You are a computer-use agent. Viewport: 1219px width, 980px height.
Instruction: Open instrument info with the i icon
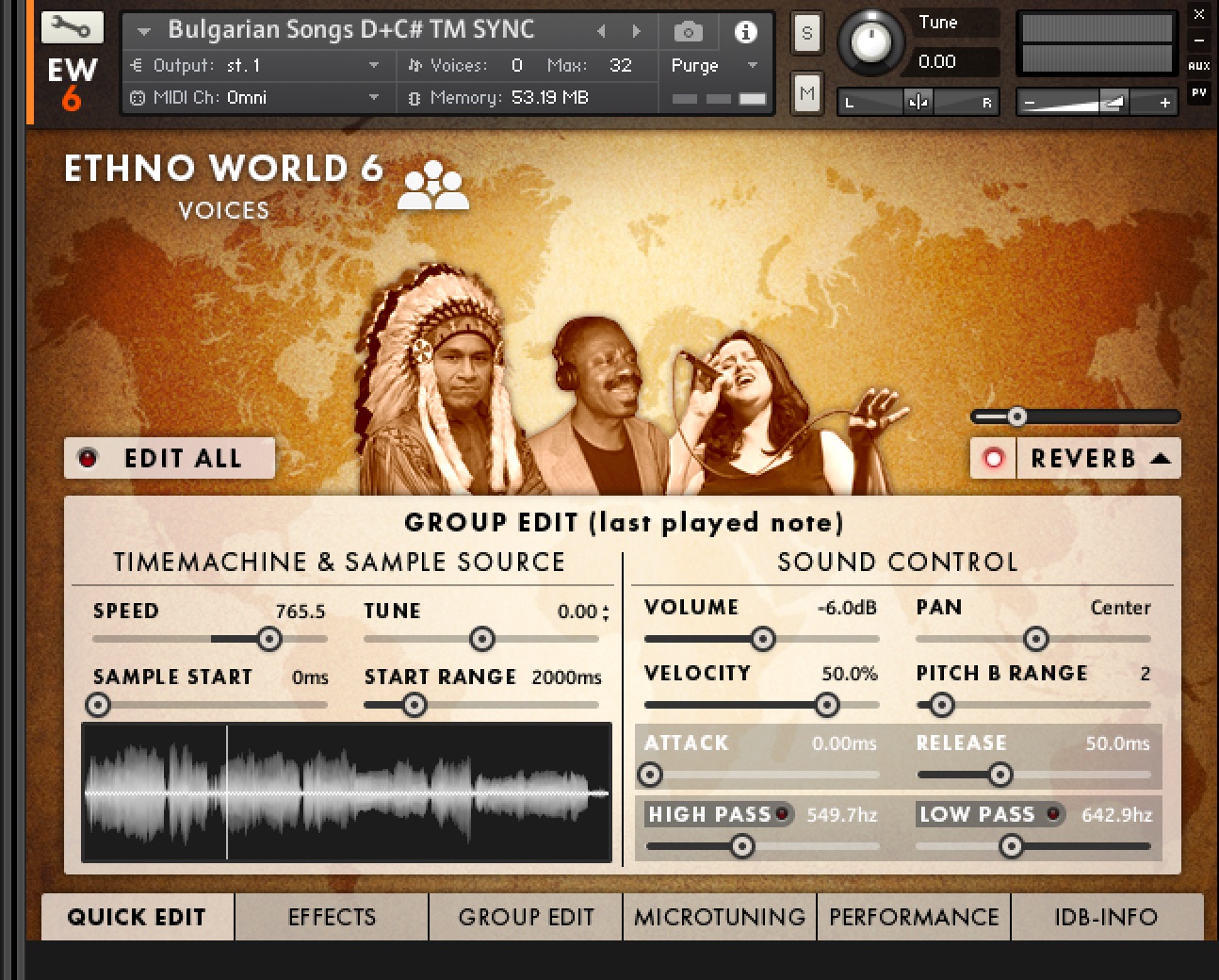745,32
